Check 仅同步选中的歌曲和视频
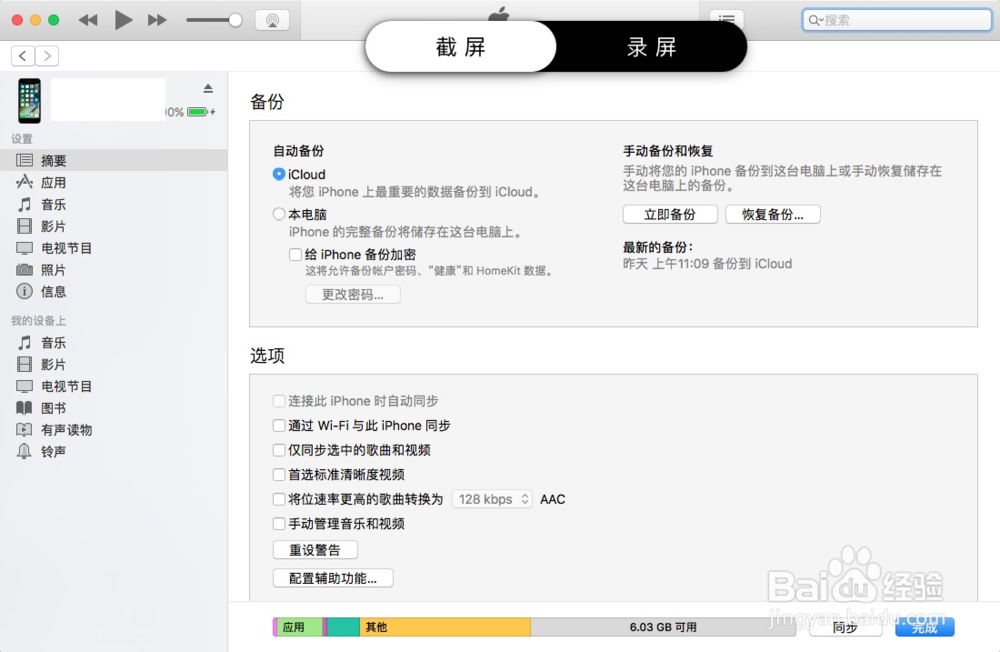 pyautogui.click(x=279, y=450)
